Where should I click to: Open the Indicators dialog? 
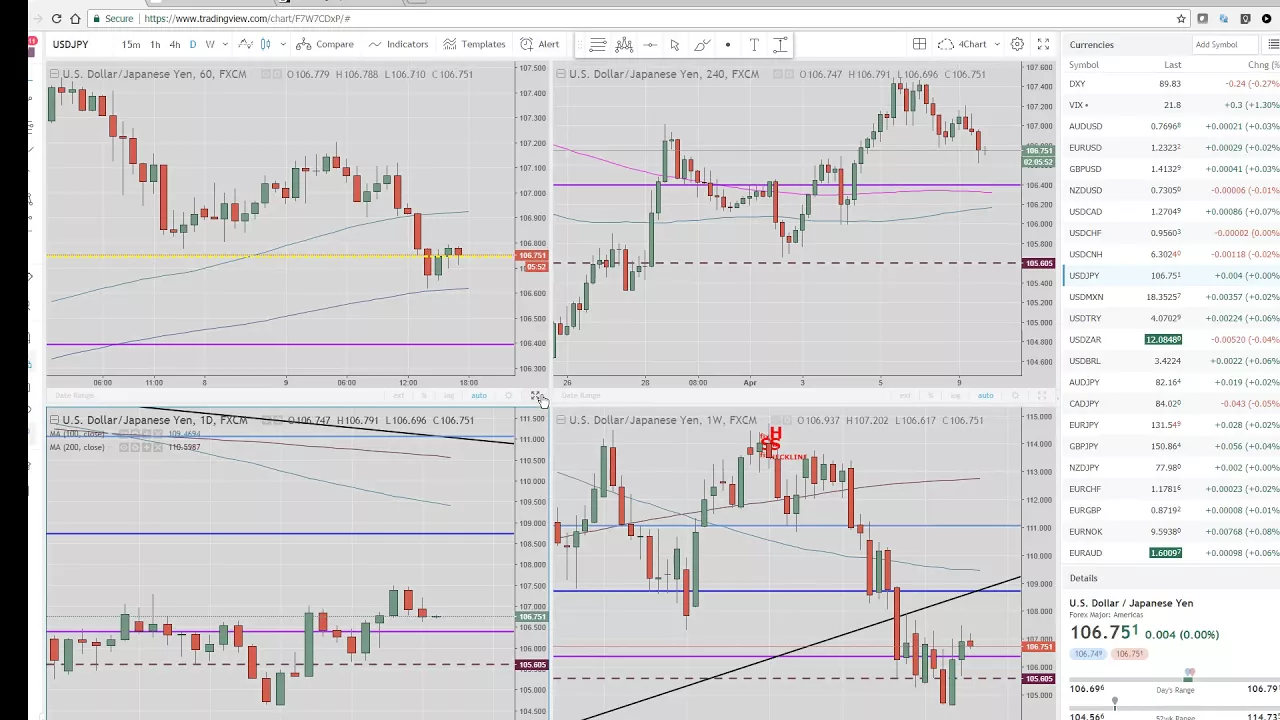coord(398,44)
